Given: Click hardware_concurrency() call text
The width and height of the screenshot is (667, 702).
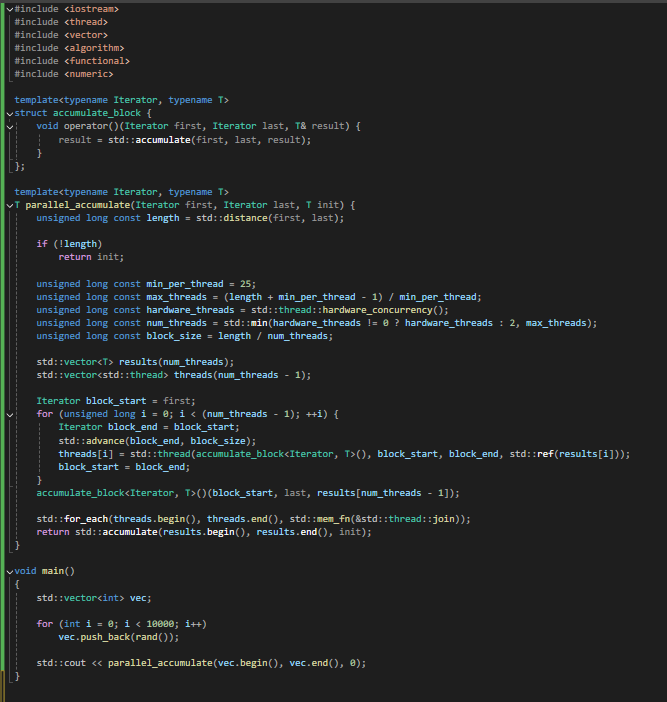Looking at the screenshot, I should pyautogui.click(x=385, y=309).
